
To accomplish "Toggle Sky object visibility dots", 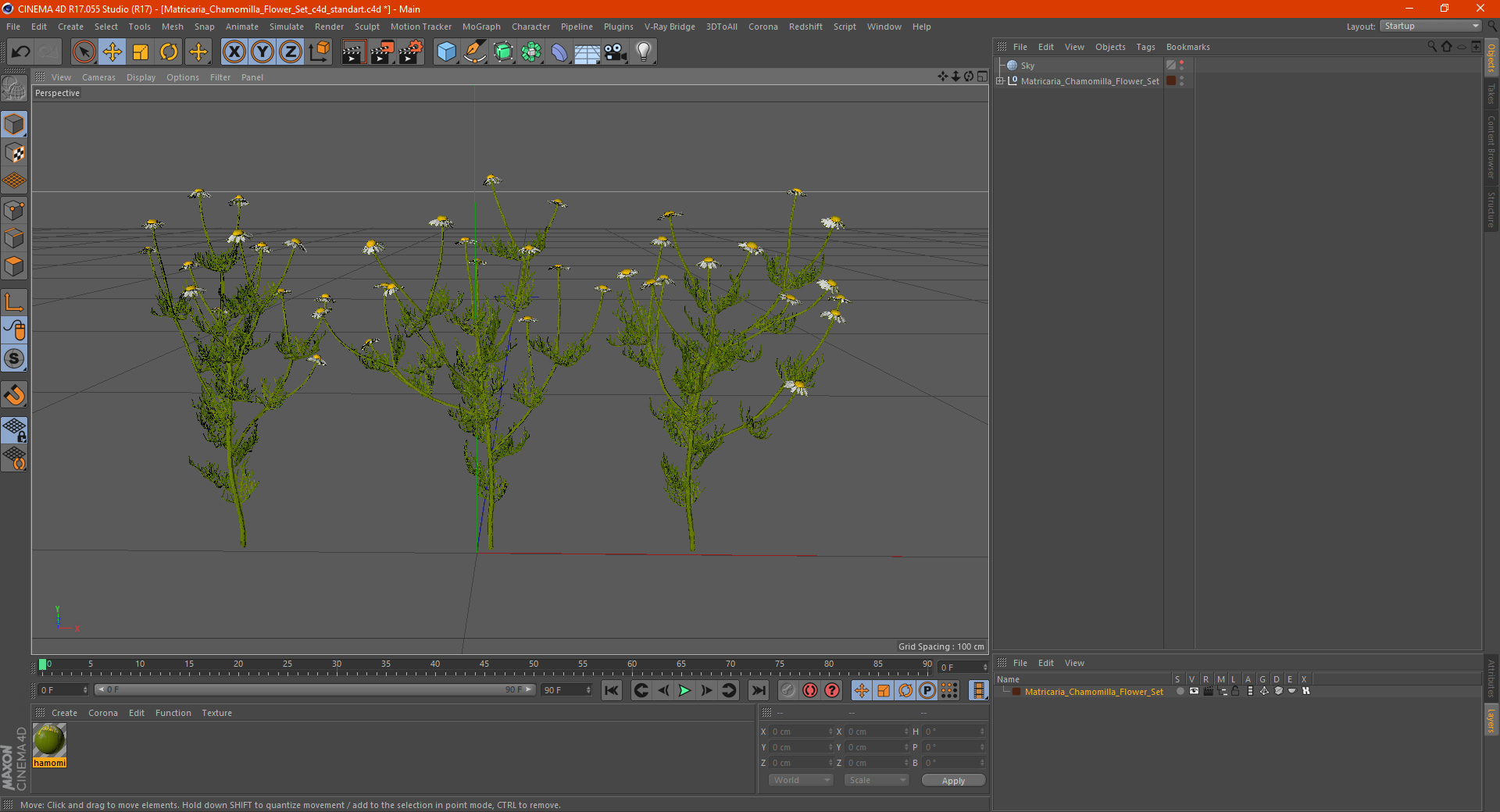I will point(1181,65).
